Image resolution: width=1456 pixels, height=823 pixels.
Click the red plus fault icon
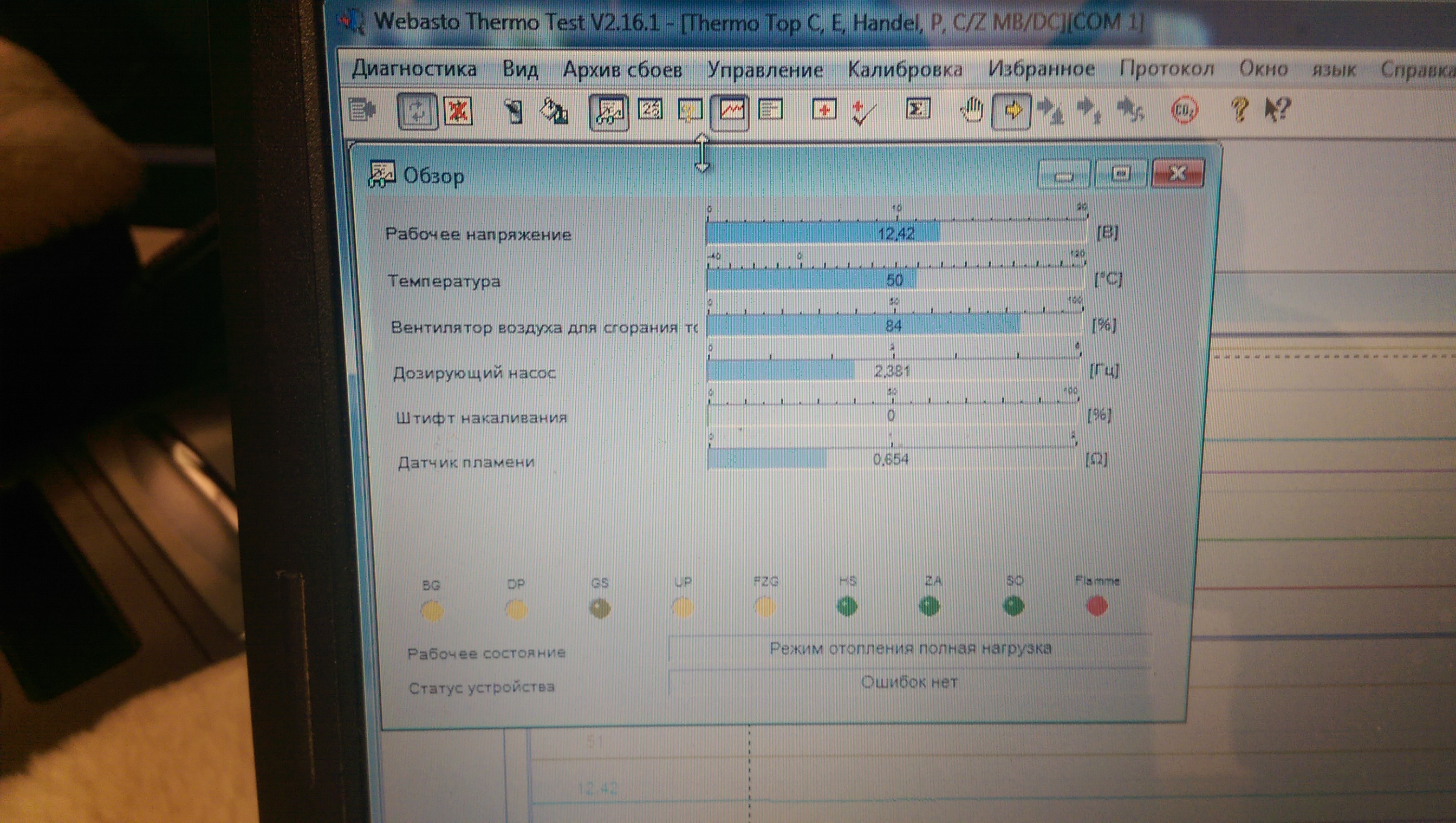pos(824,110)
